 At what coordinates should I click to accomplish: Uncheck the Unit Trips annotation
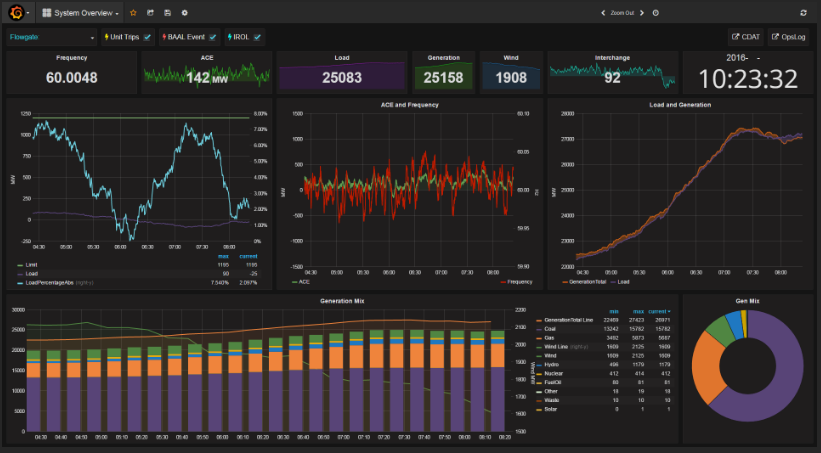pyautogui.click(x=148, y=37)
